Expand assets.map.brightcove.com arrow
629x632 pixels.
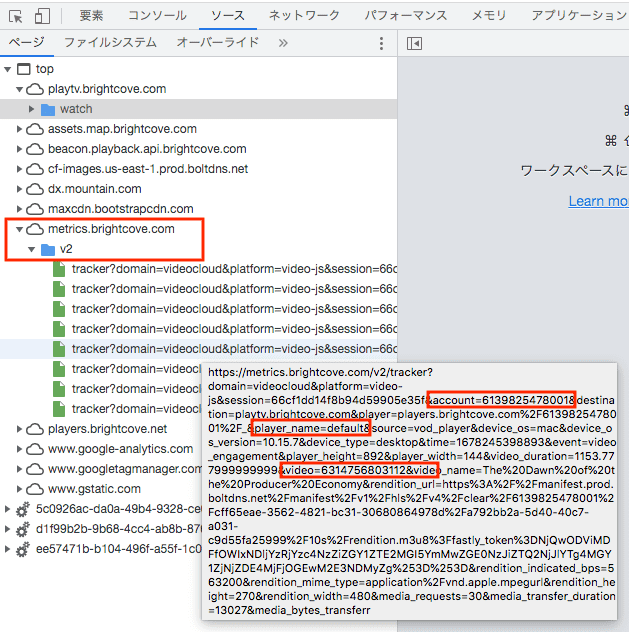(x=19, y=129)
